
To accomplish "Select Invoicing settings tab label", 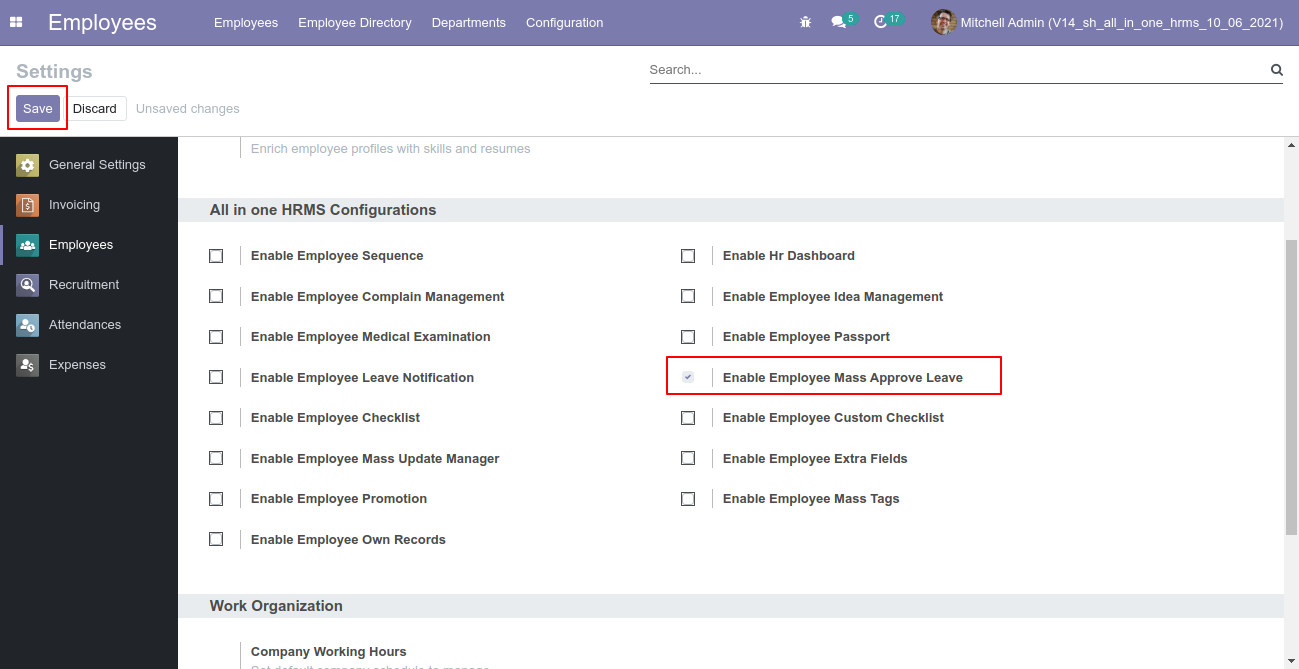I will coord(74,205).
